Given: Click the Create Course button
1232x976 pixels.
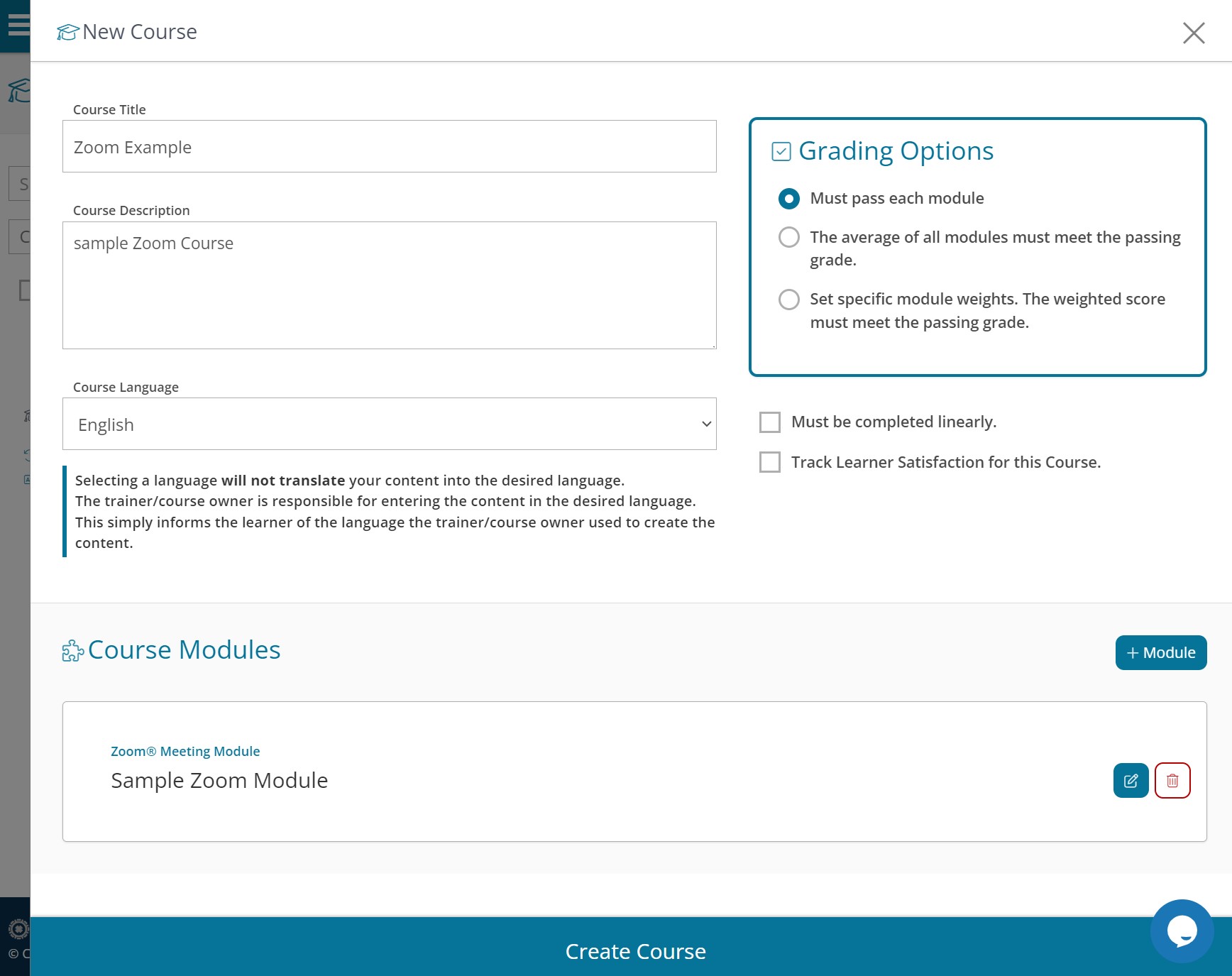Looking at the screenshot, I should pos(634,950).
